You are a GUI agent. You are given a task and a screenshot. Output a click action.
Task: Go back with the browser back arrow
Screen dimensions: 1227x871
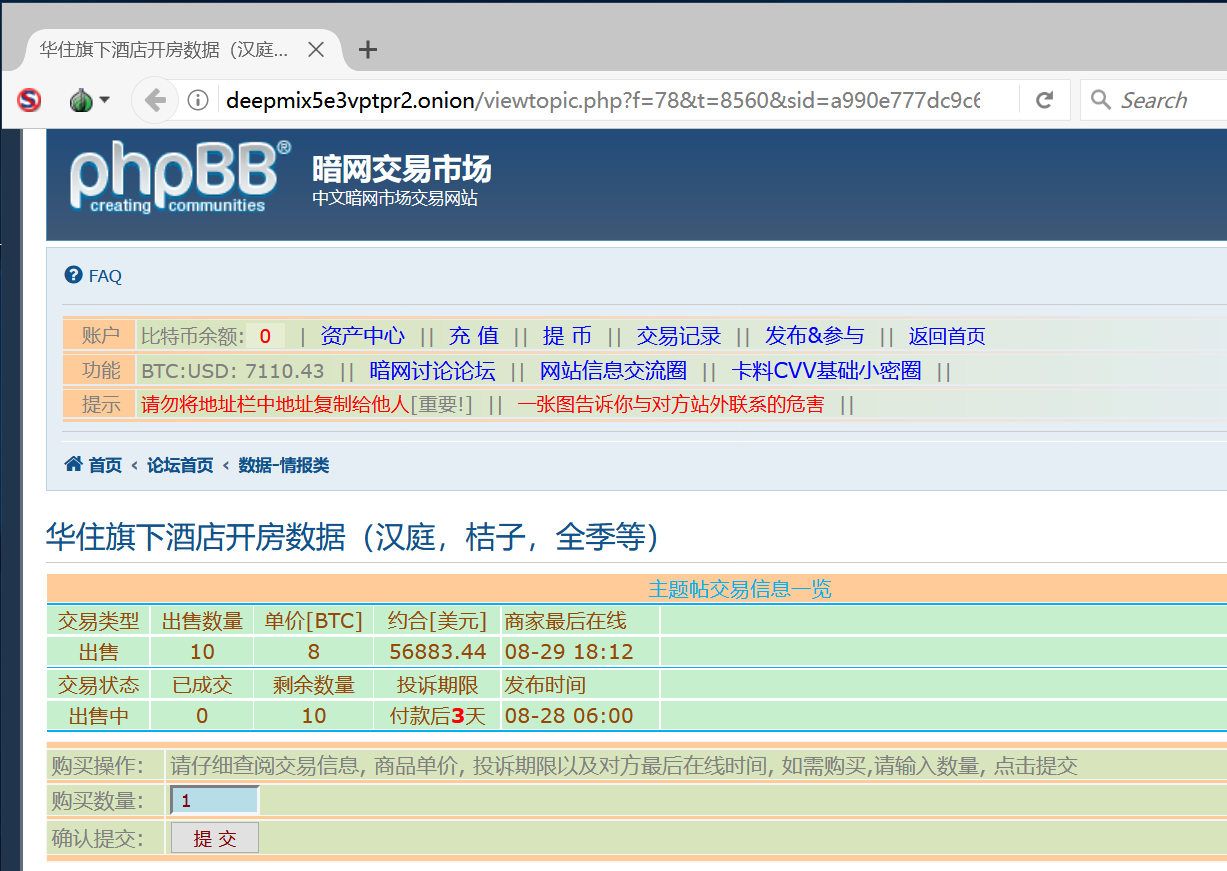155,100
